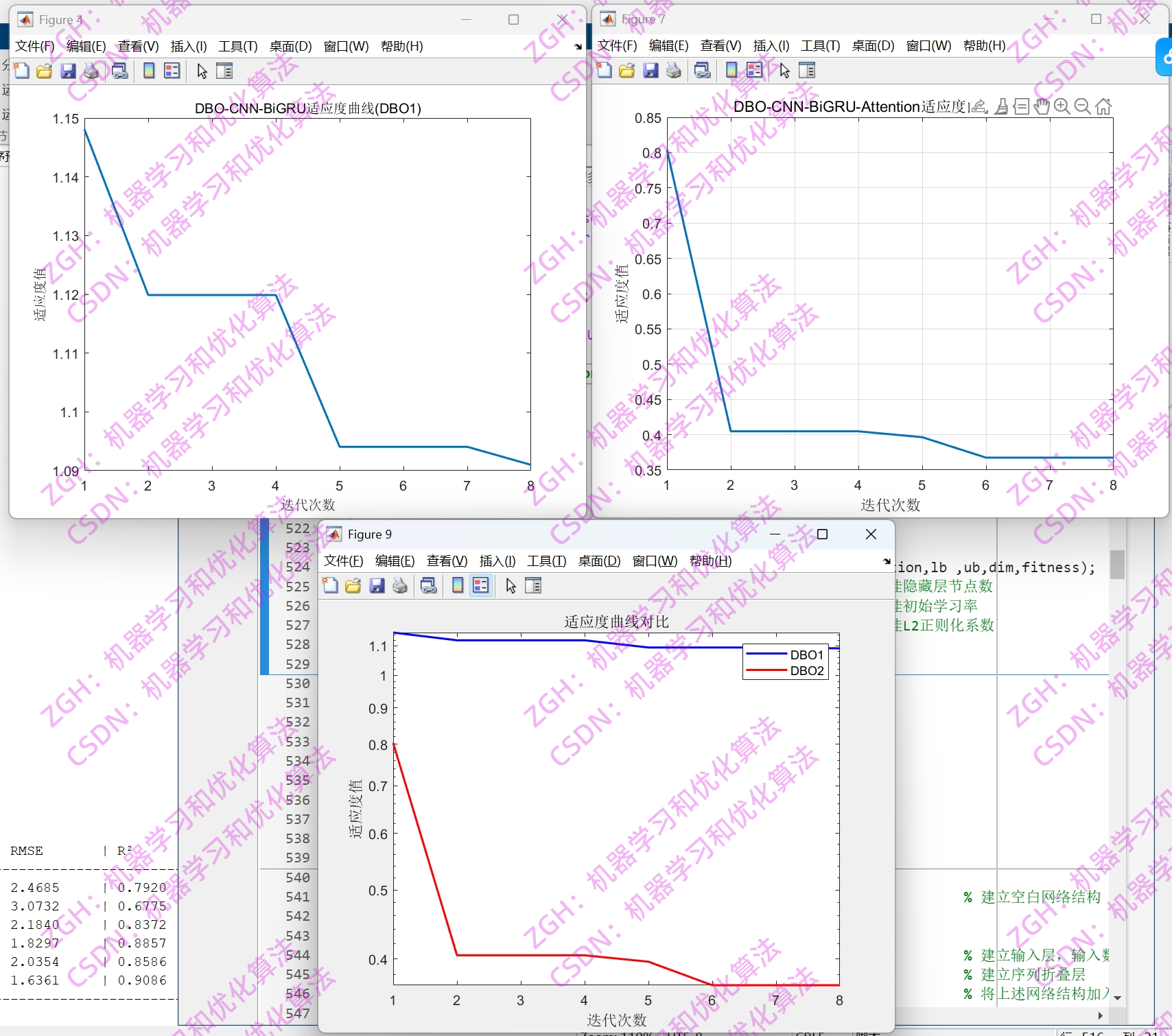1172x1036 pixels.
Task: Click Link Plot icon in Figure 4 toolbar
Action: point(120,71)
